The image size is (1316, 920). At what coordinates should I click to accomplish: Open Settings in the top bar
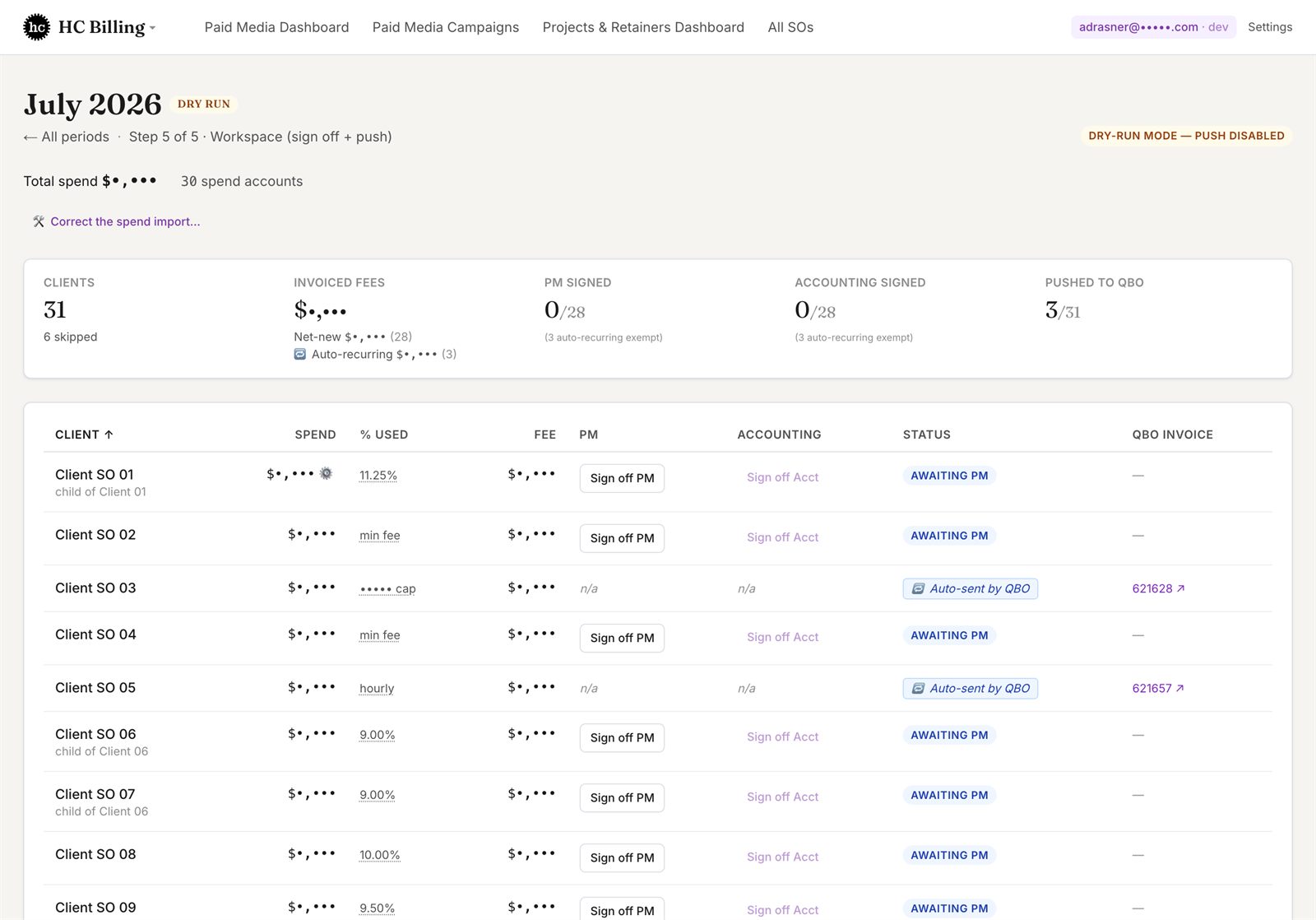point(1270,27)
